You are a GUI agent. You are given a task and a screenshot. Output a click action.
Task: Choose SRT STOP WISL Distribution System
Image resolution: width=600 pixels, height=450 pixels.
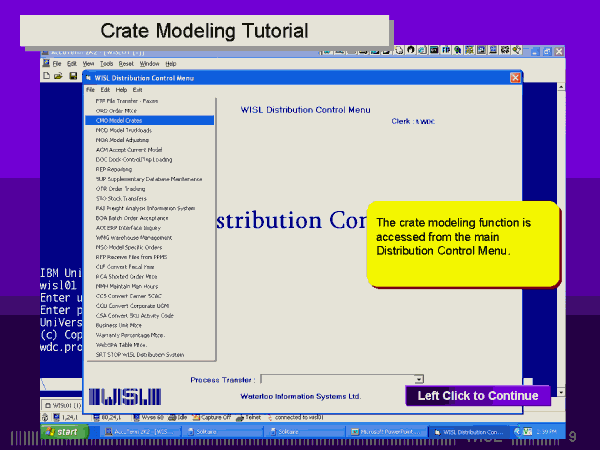[139, 354]
